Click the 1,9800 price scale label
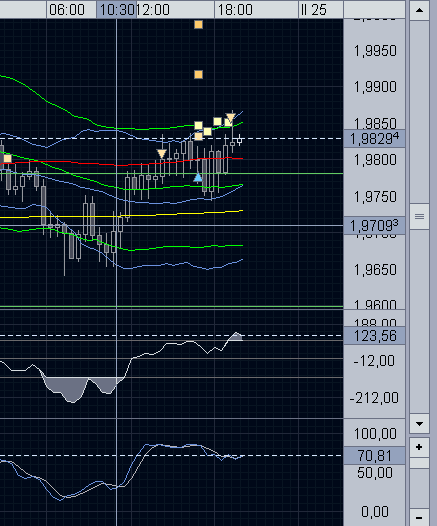Screen dimensions: 437x526 pyautogui.click(x=375, y=160)
